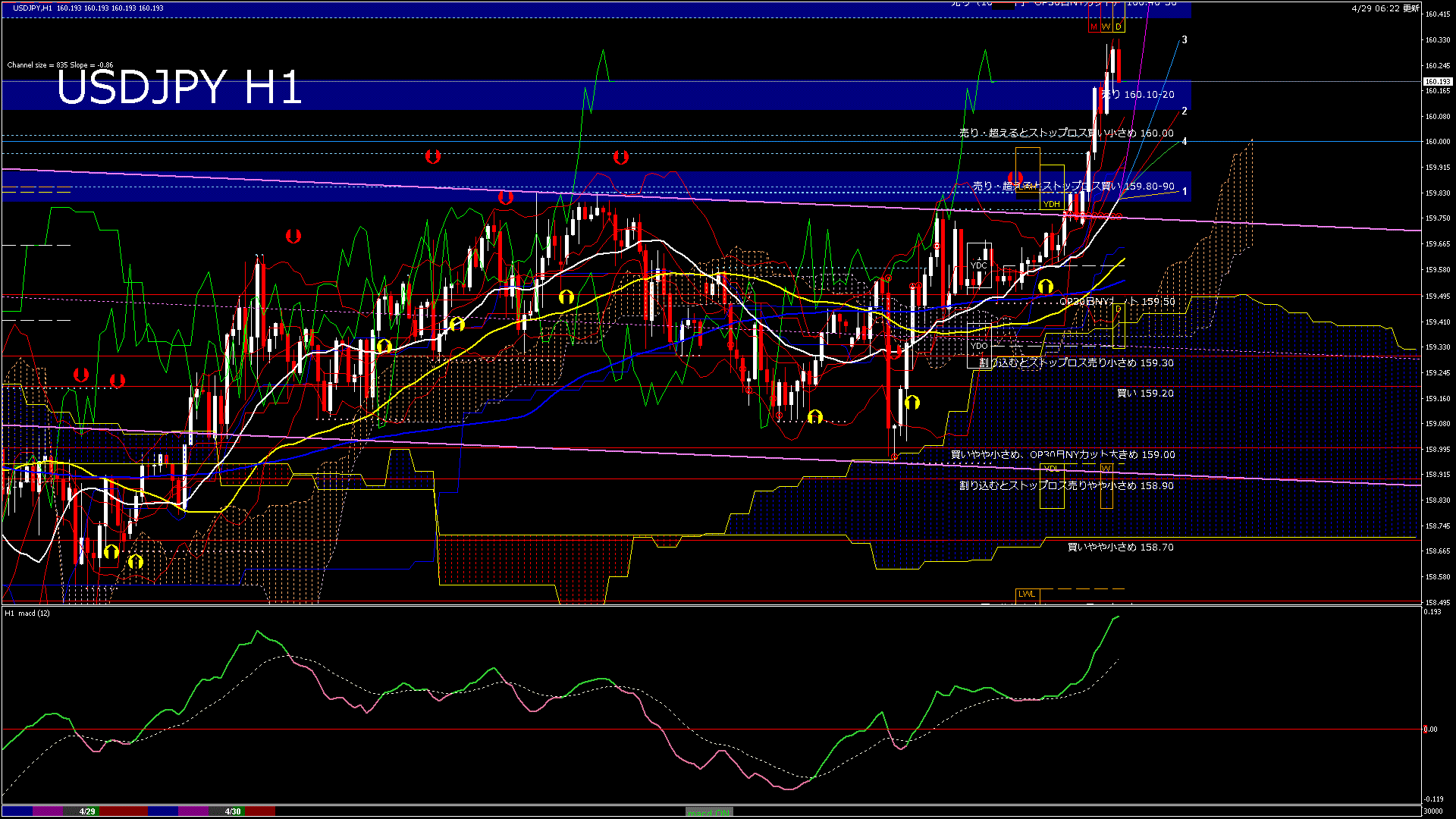Click the first purple session block on bottom bar
1456x819 pixels.
coord(48,811)
